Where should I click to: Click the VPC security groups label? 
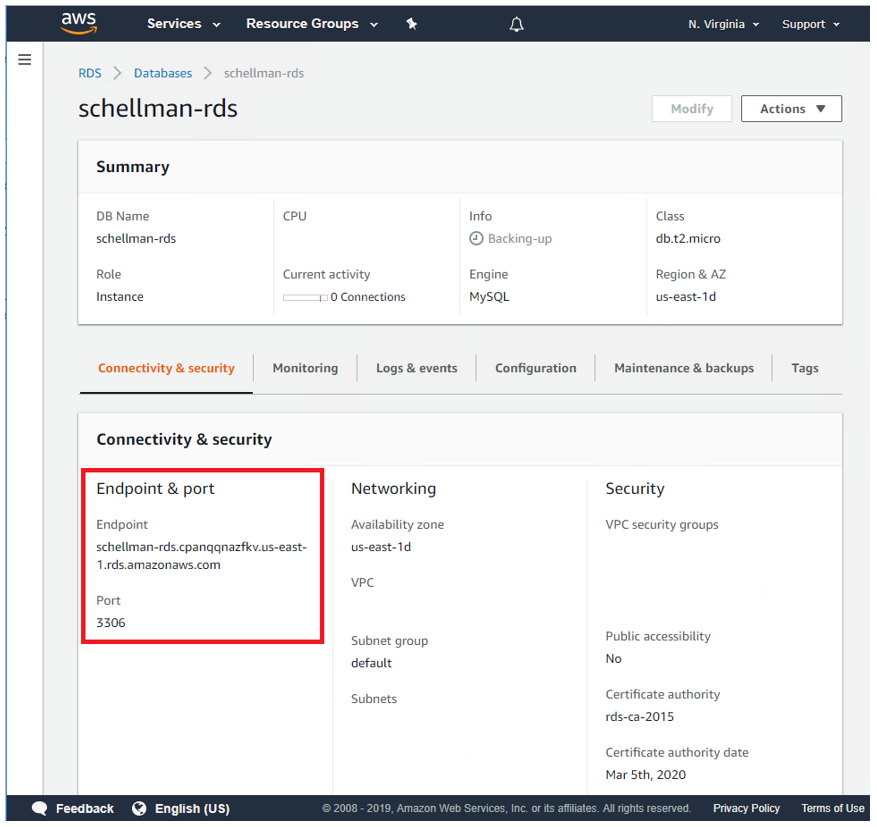[x=662, y=524]
